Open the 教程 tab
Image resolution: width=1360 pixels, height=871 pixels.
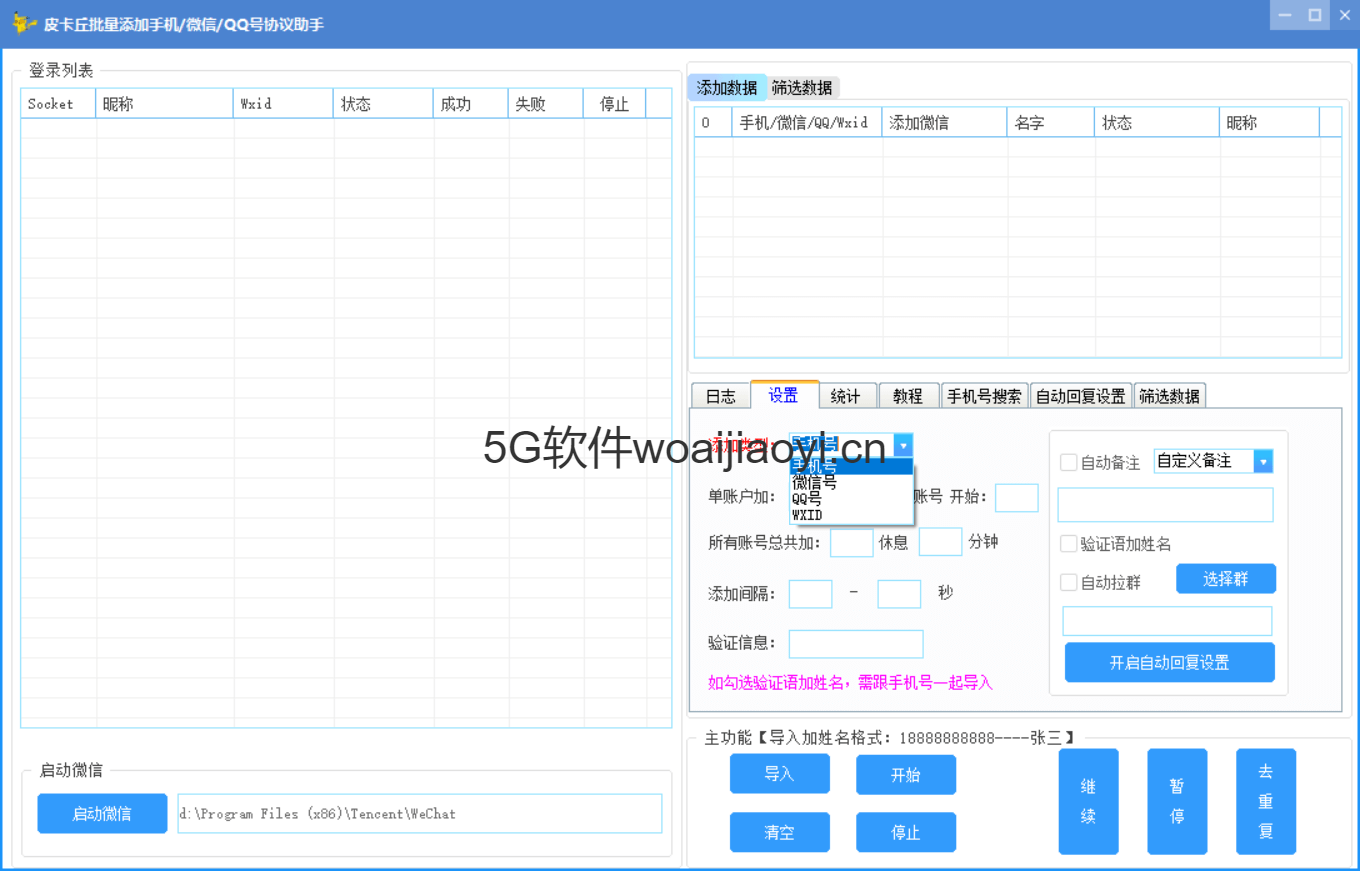click(x=908, y=396)
